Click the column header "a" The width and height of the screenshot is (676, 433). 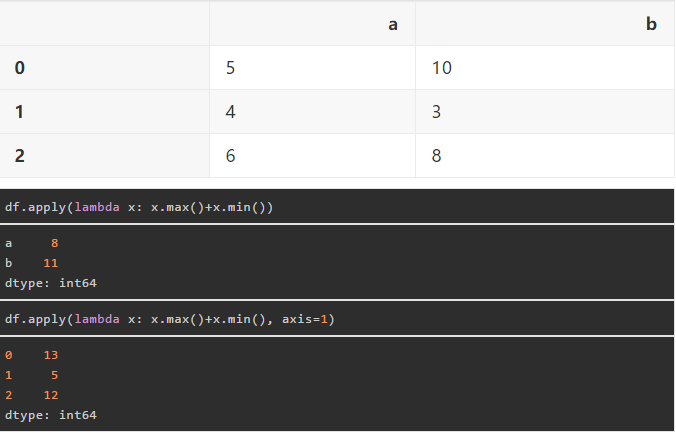(x=393, y=25)
